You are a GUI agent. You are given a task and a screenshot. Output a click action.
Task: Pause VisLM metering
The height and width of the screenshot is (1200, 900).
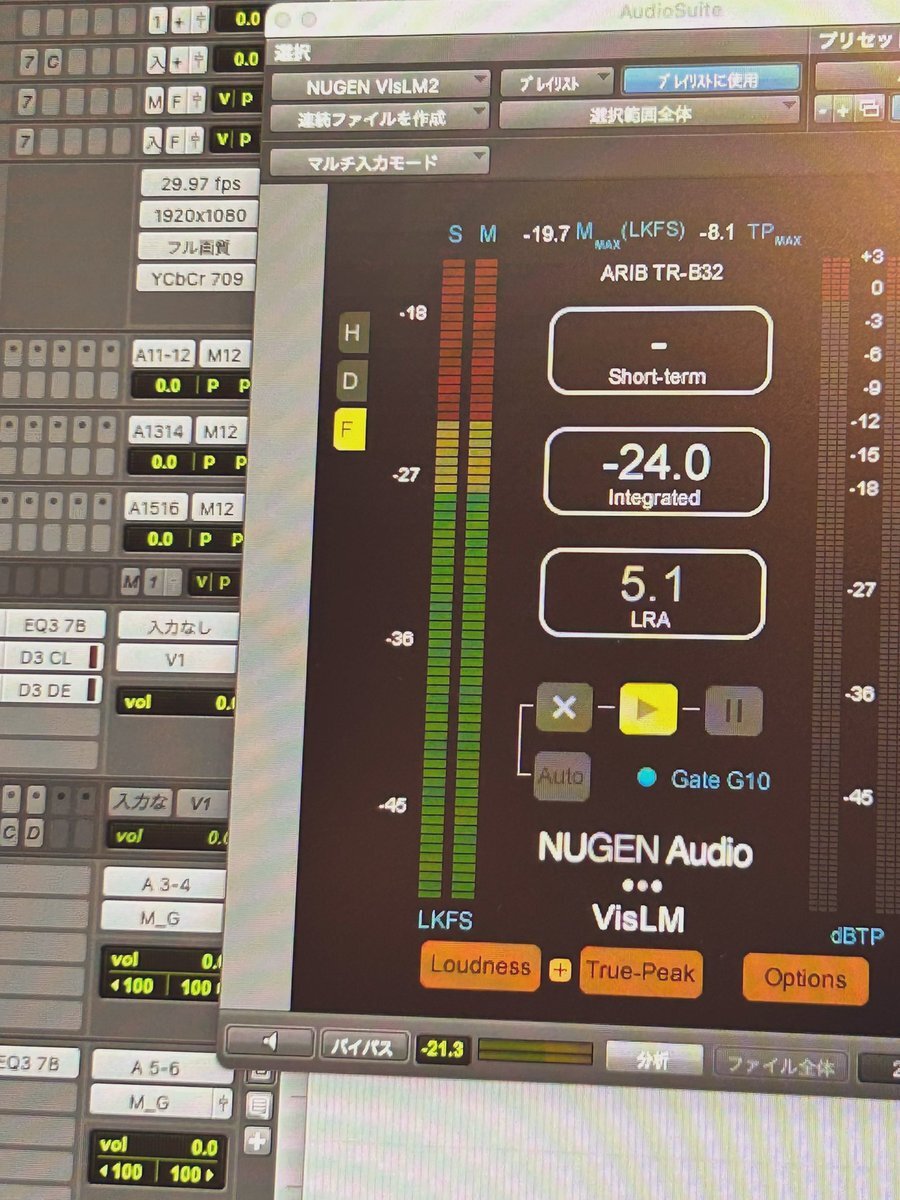733,710
